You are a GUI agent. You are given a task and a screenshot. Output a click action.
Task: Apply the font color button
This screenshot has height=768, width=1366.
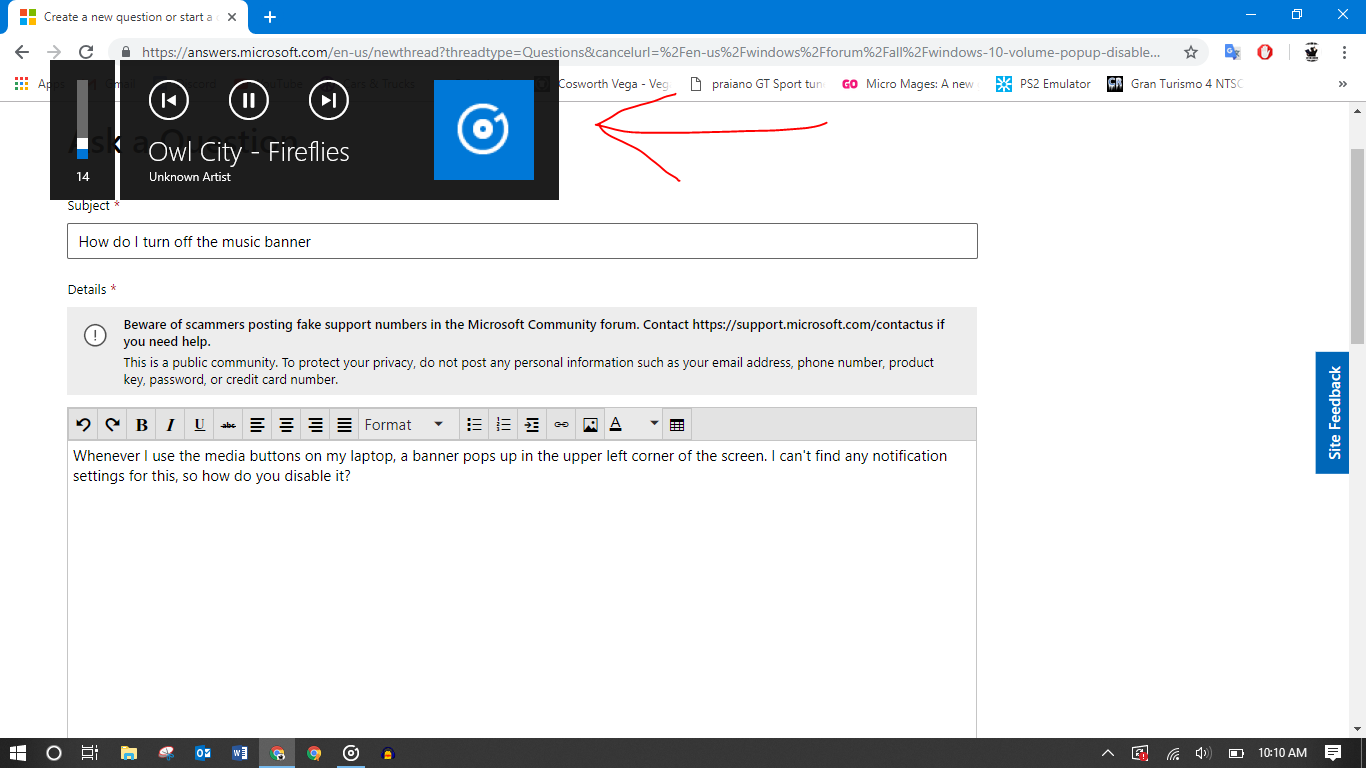coord(617,425)
